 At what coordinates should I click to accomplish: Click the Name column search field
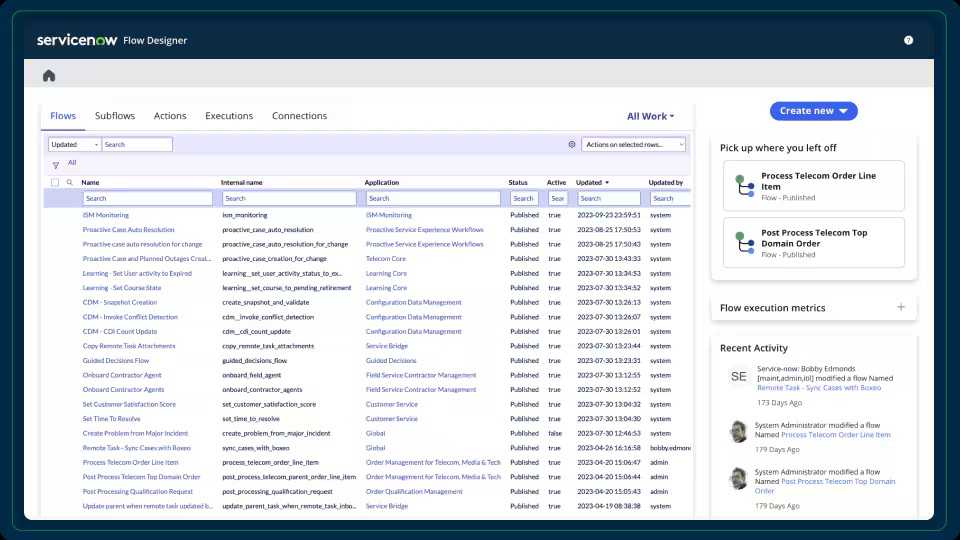(x=149, y=199)
